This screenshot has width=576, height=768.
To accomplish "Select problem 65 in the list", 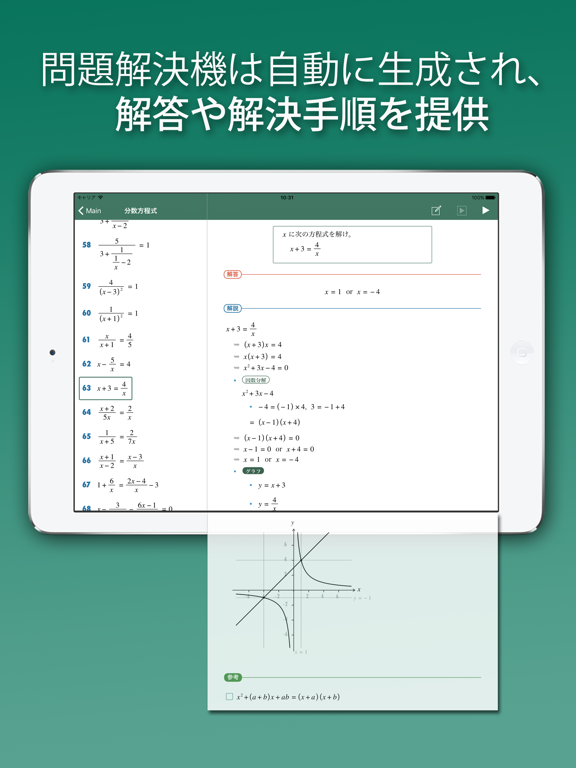I will pyautogui.click(x=109, y=436).
